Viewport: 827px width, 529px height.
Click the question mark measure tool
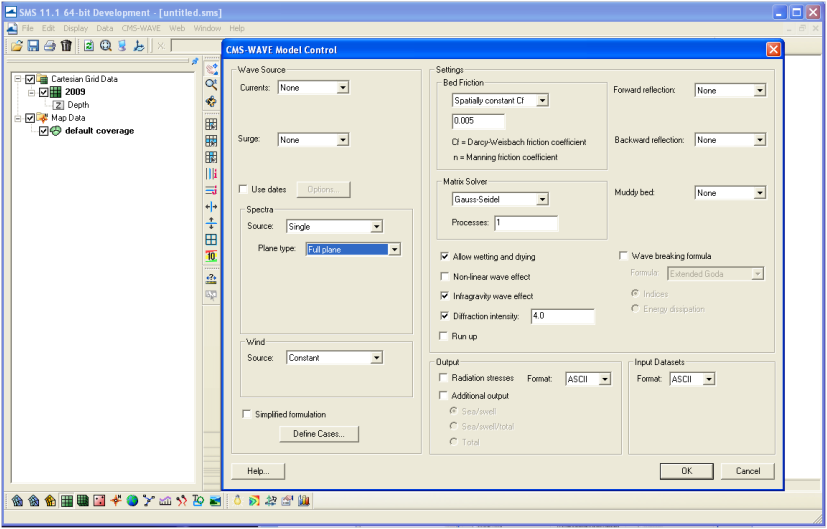click(211, 278)
